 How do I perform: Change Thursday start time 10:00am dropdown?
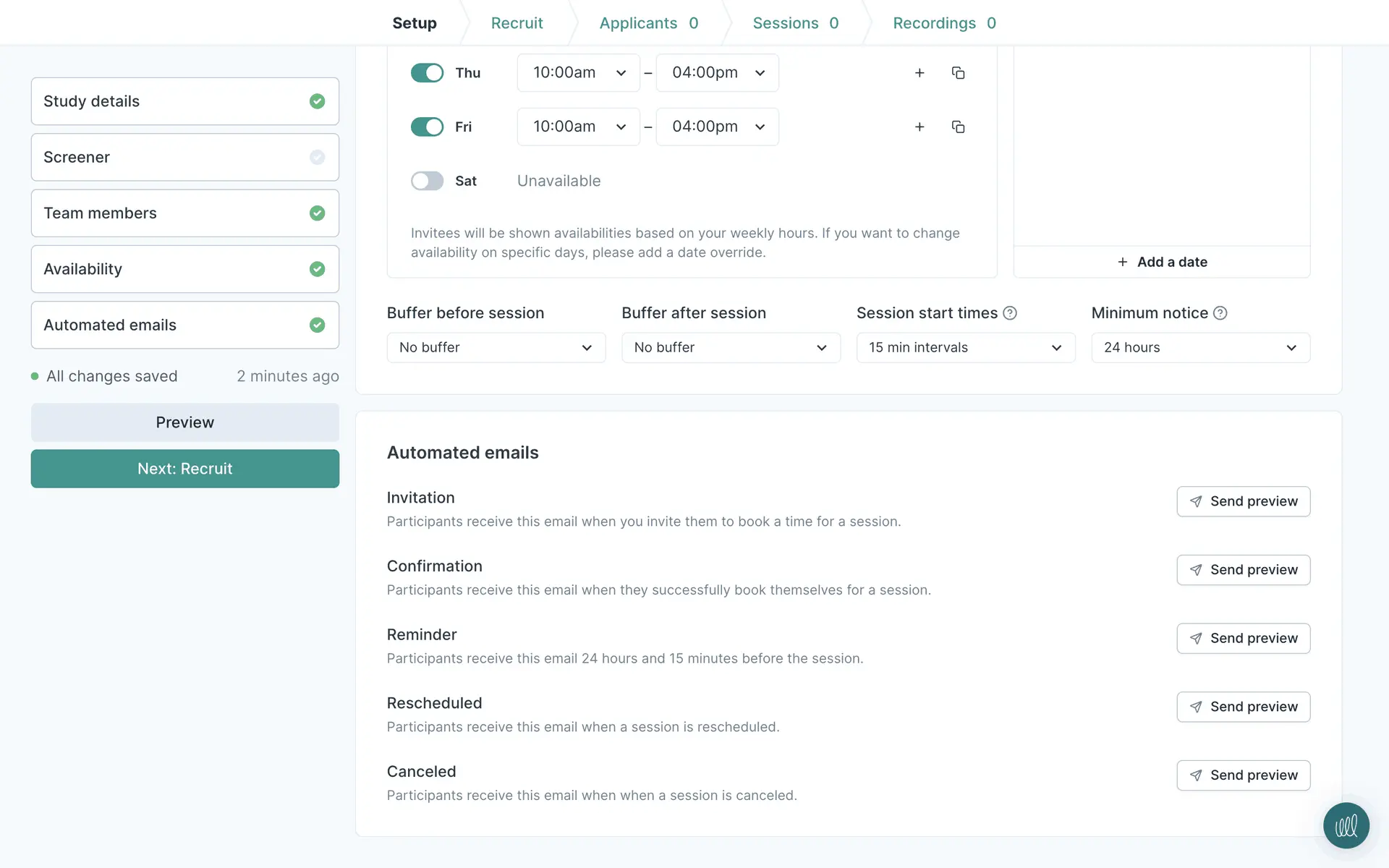(578, 73)
